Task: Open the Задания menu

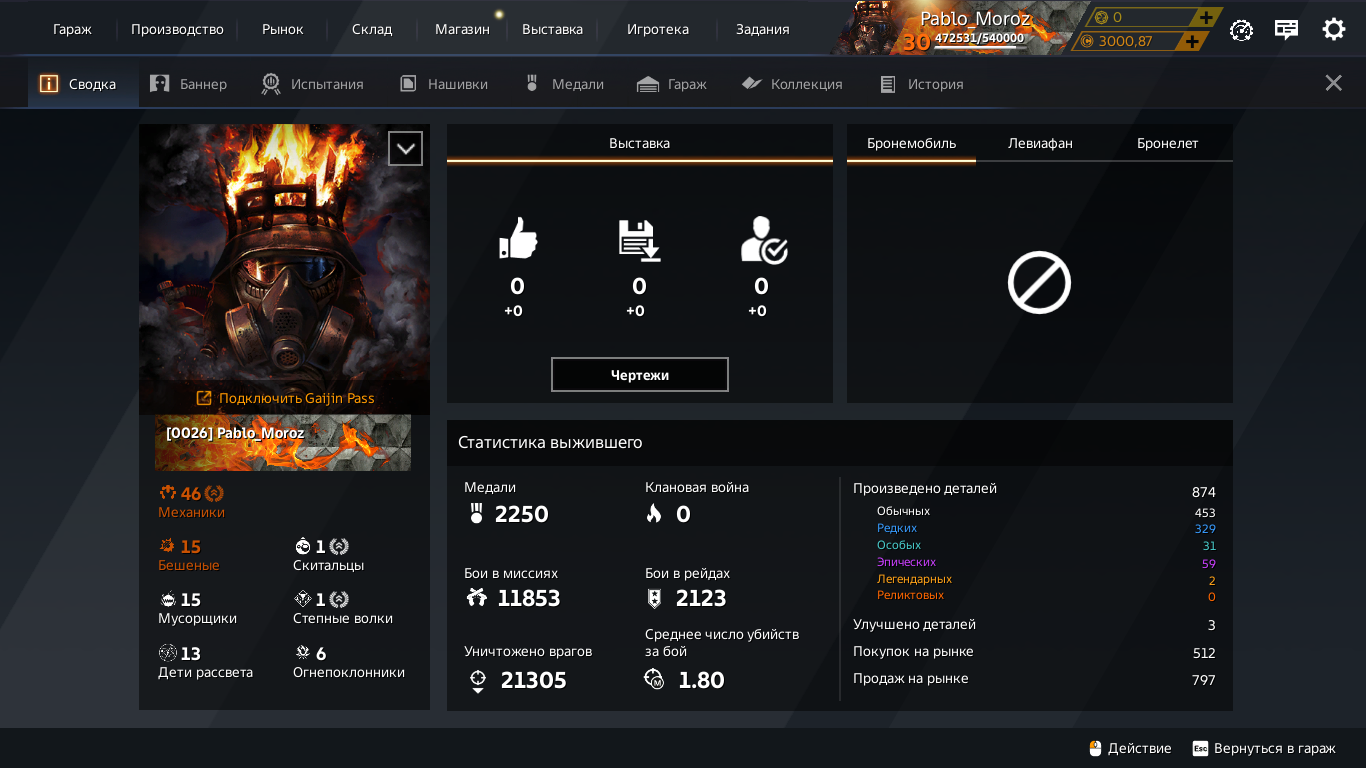Action: tap(762, 29)
